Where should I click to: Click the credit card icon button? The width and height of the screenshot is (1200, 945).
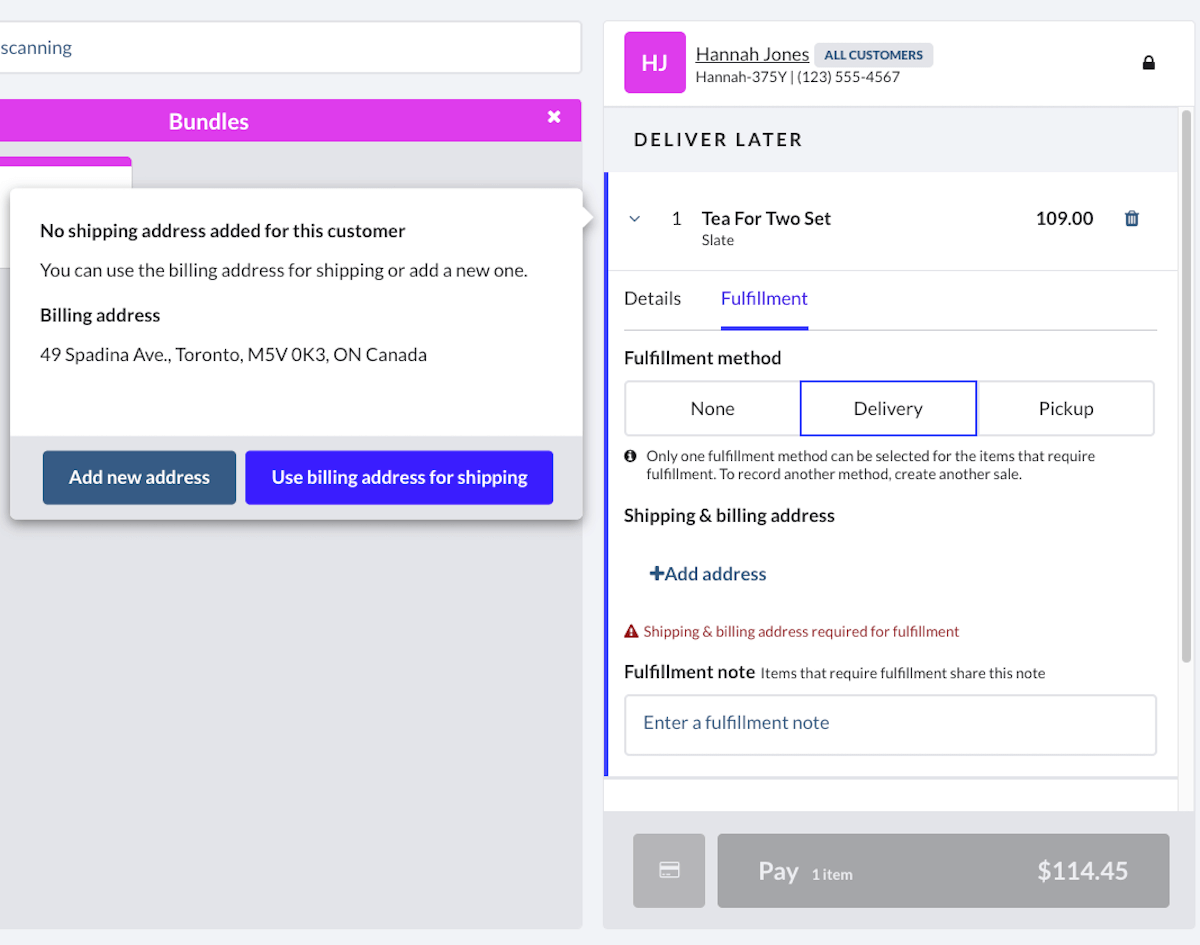(x=669, y=870)
